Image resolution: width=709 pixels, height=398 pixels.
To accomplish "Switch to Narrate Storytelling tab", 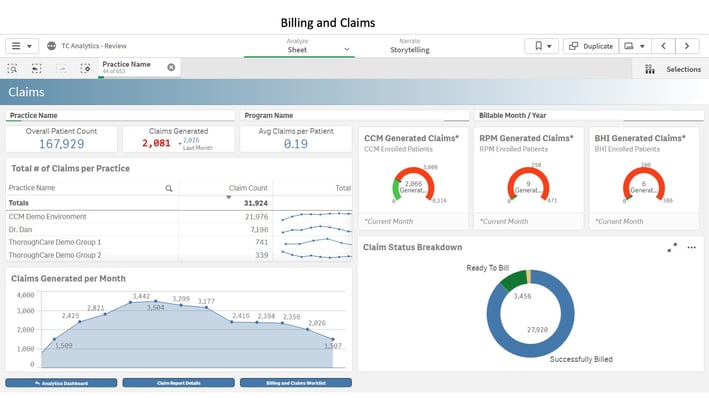I will [x=410, y=46].
